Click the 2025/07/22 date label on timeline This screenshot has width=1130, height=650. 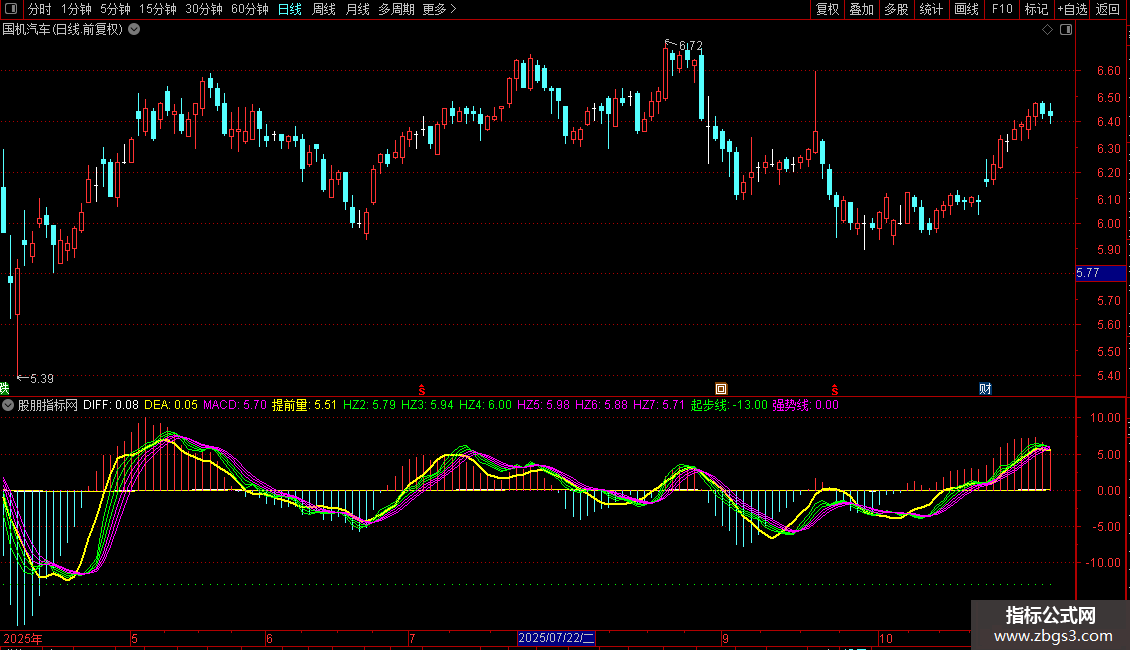coord(556,638)
